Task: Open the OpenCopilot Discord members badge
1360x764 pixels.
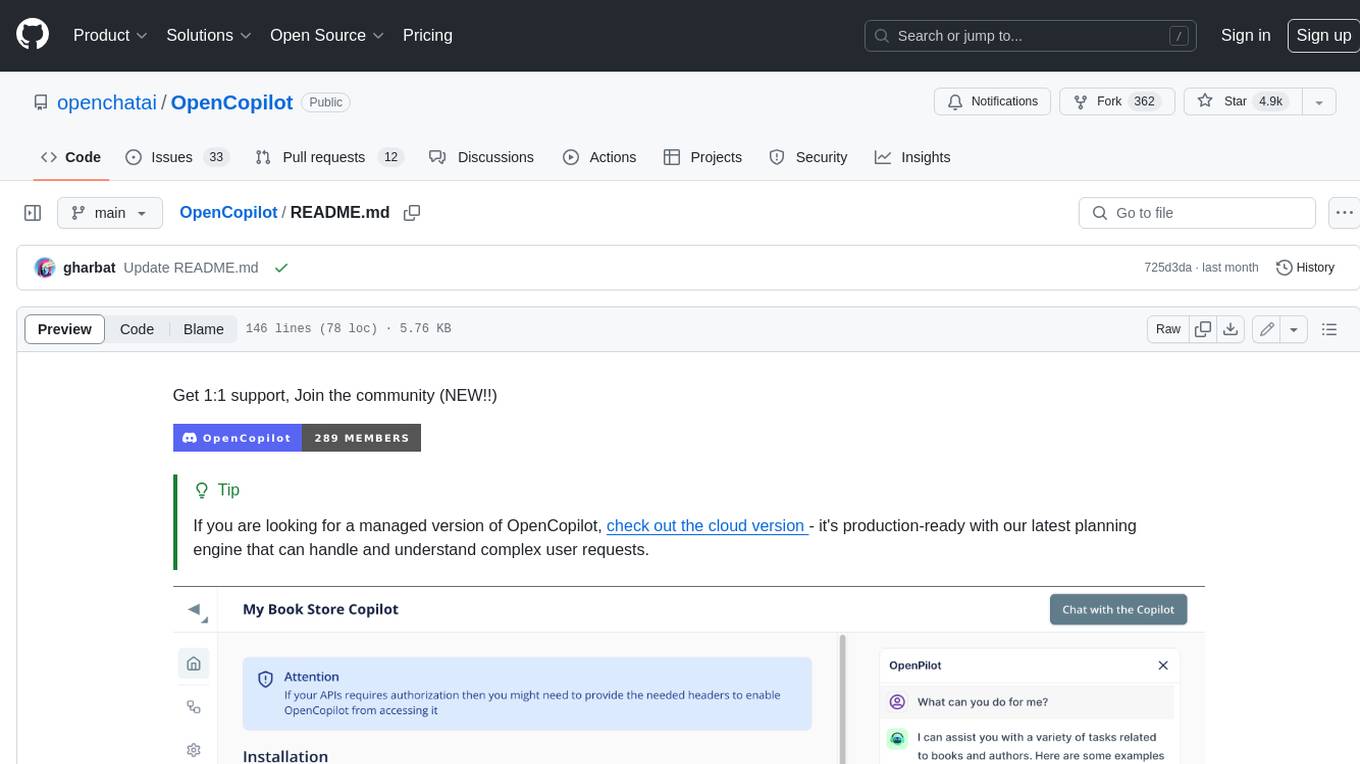Action: (297, 438)
